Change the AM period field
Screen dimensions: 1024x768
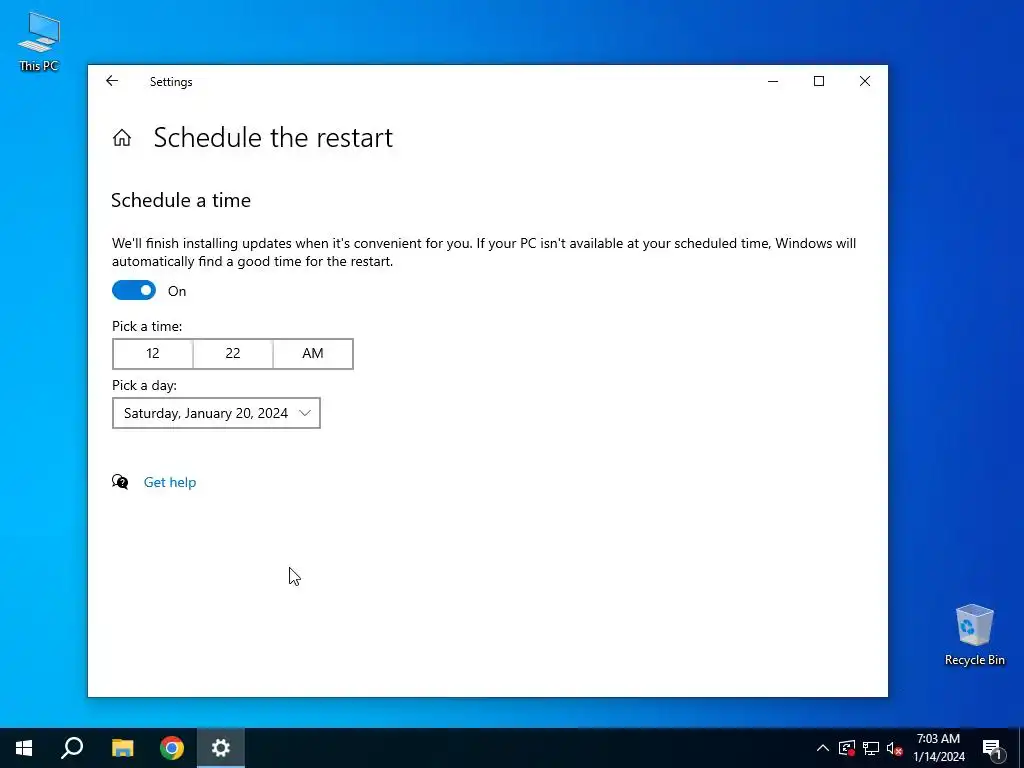point(313,353)
